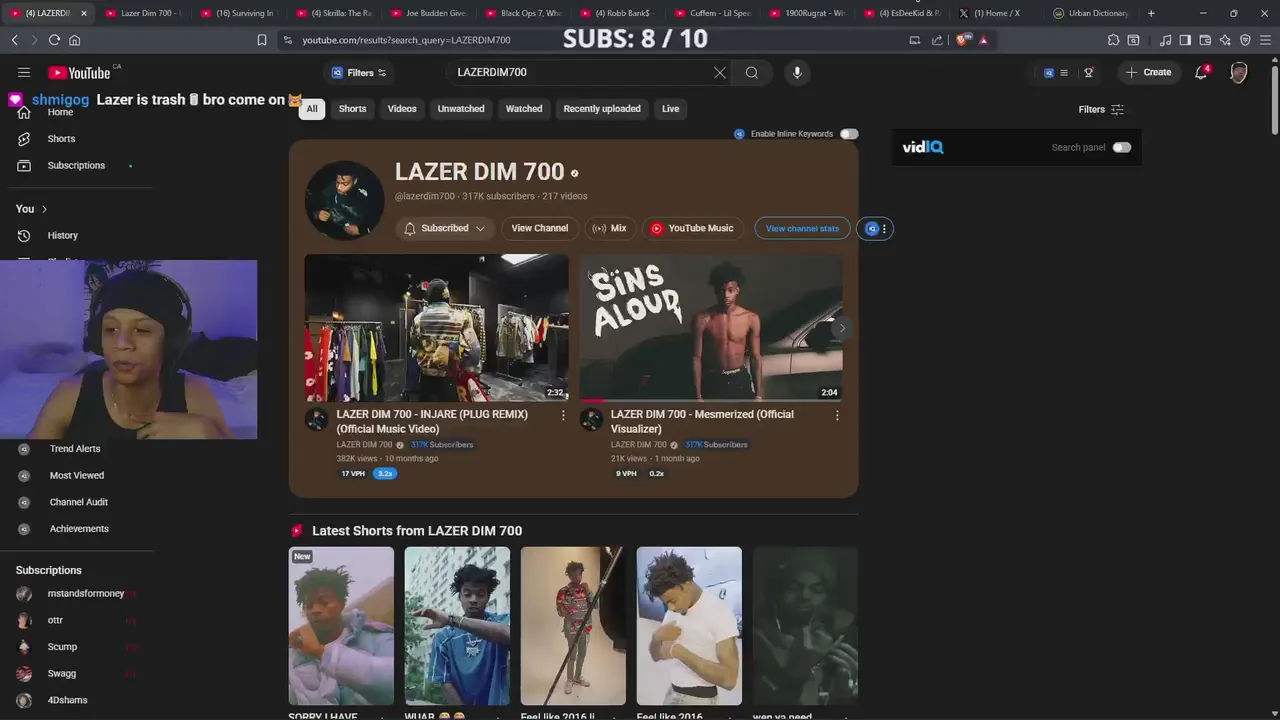
Task: Open Subscriptions in the sidebar
Action: (x=76, y=165)
